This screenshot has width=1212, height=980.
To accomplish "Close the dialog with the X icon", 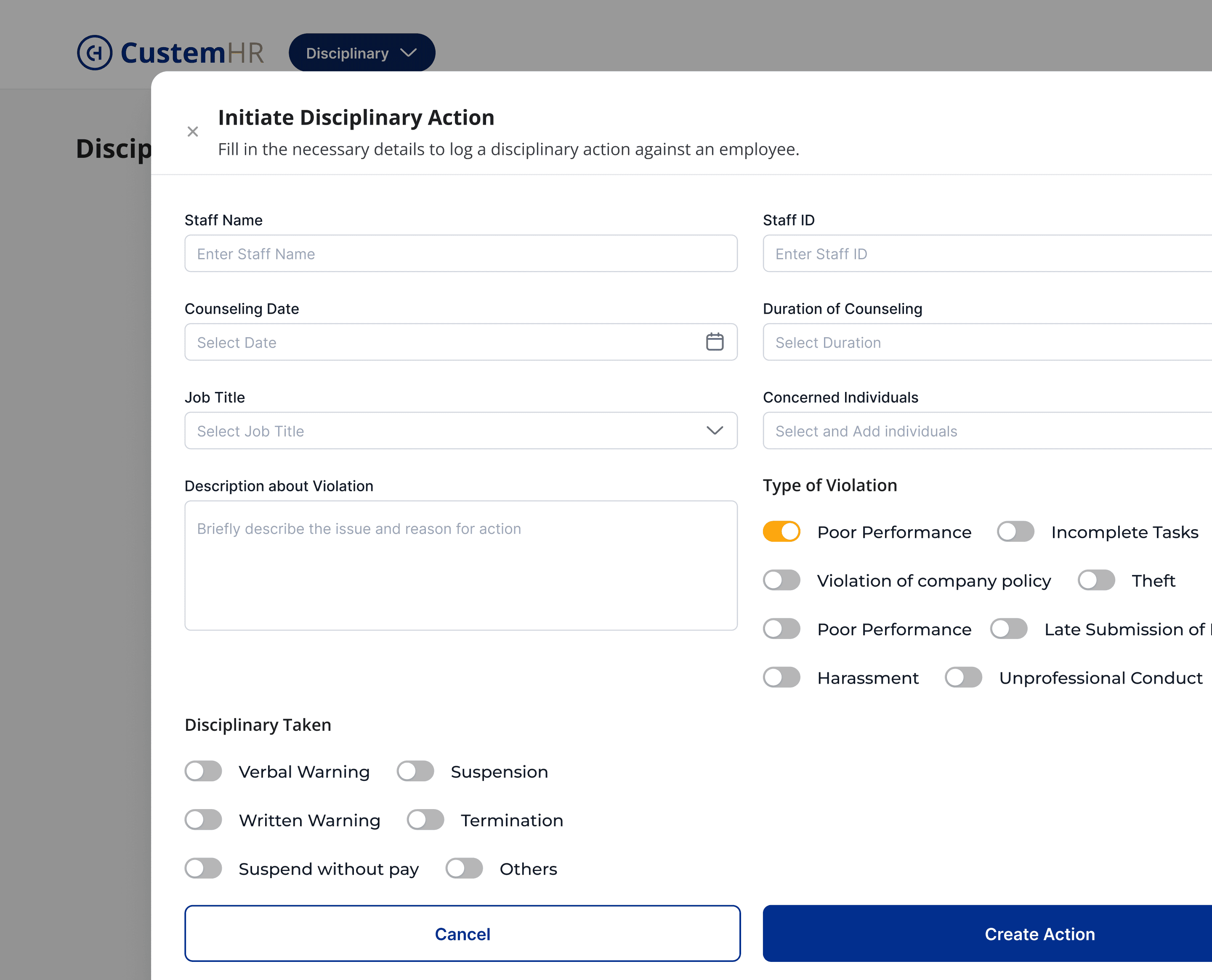I will pos(192,131).
